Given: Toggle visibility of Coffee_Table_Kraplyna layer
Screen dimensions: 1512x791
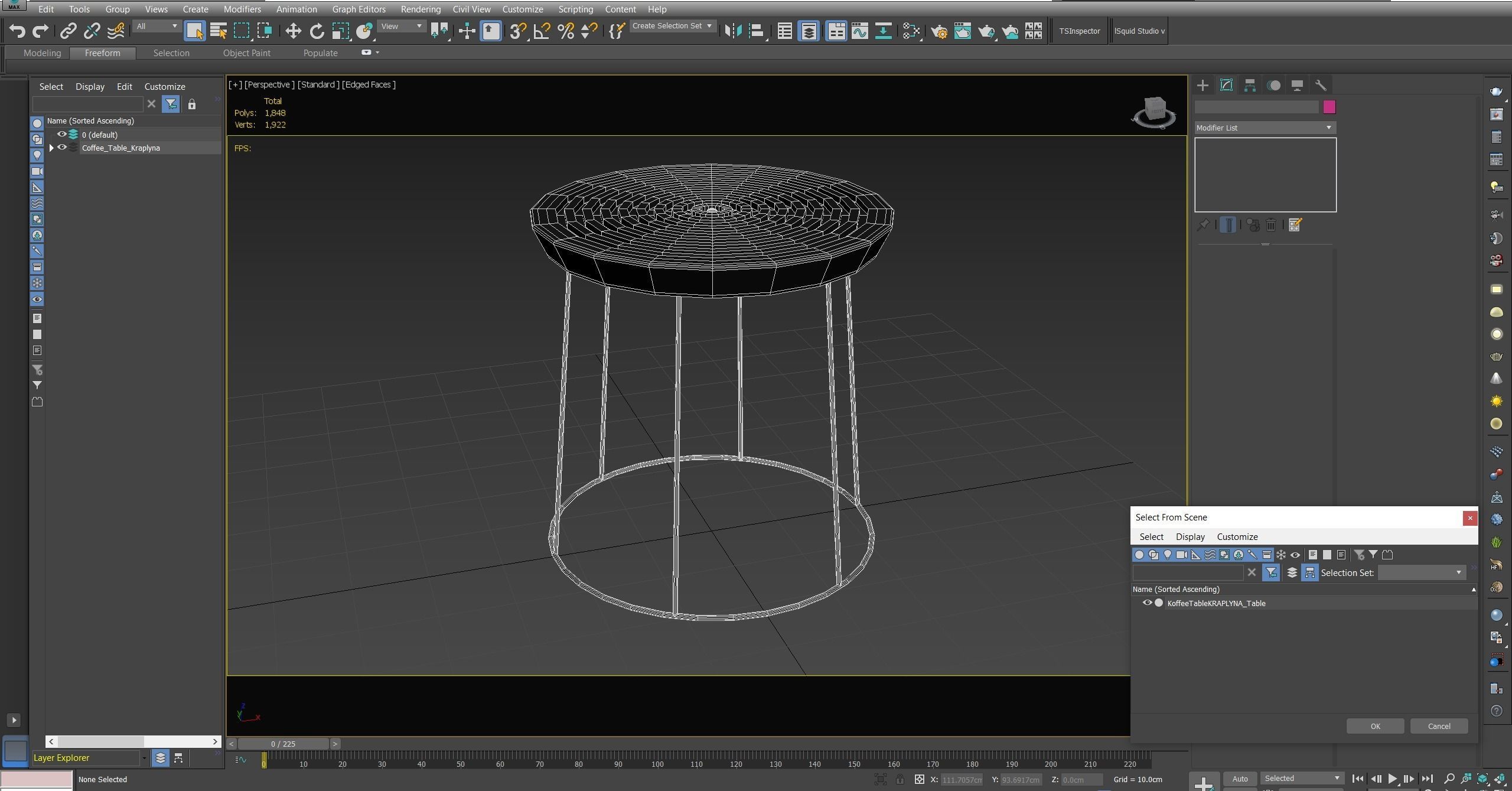Looking at the screenshot, I should [61, 148].
